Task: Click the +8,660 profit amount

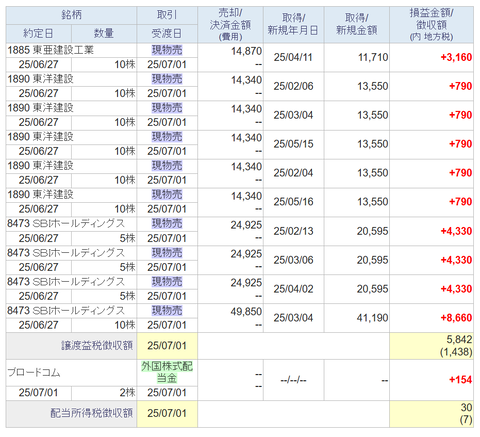Action: (456, 318)
